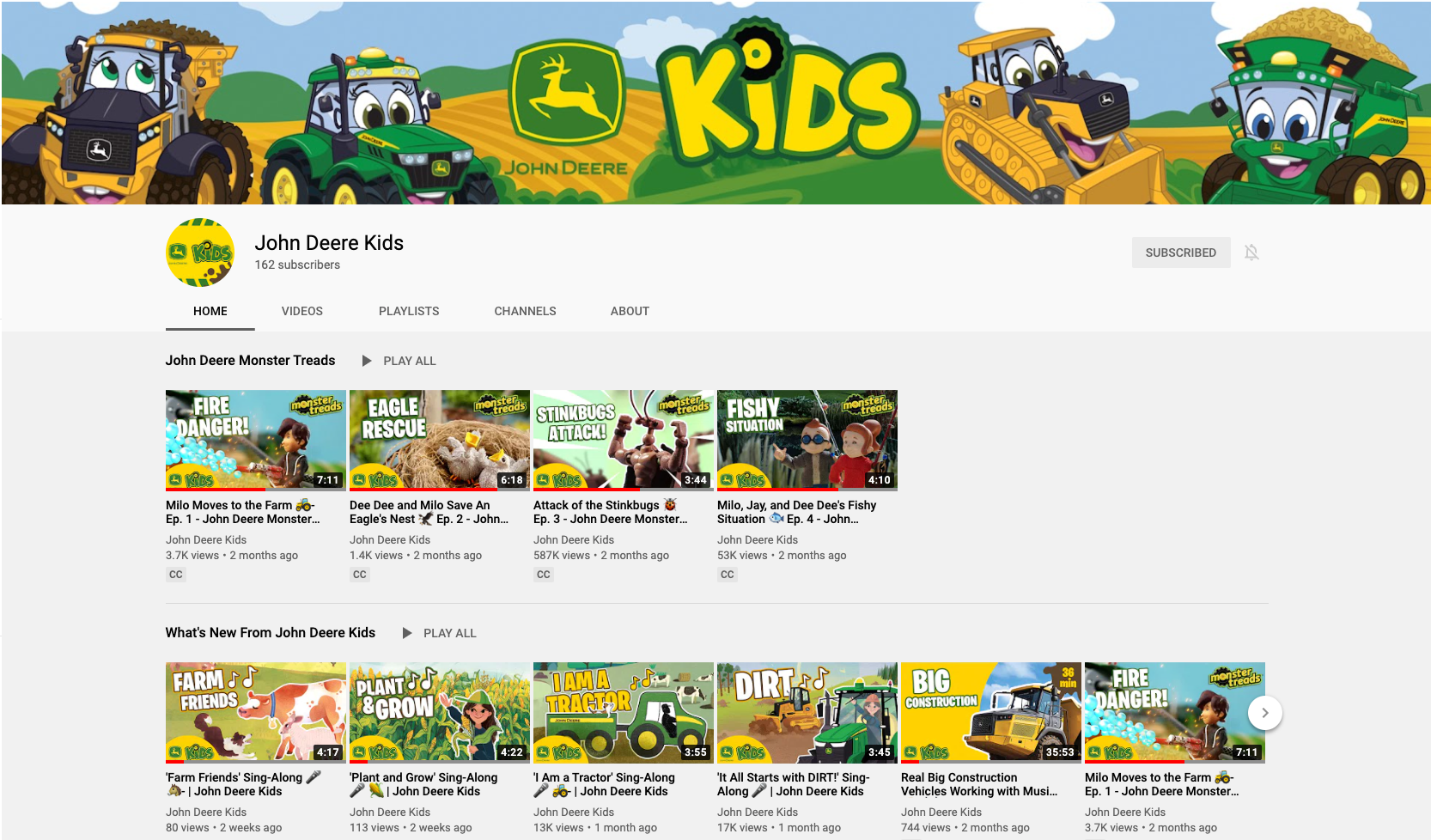Click CC badge under Attack of the Stinkbugs
Image resolution: width=1431 pixels, height=840 pixels.
coord(544,575)
